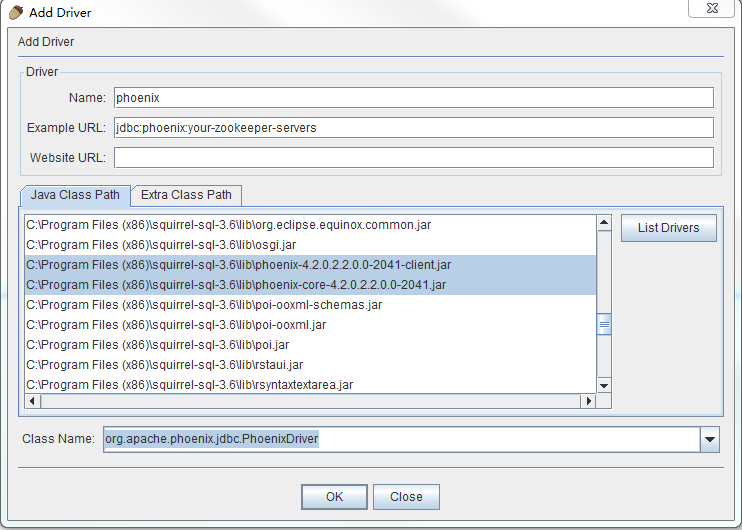Select the rstaui.jar path entry

(310, 365)
